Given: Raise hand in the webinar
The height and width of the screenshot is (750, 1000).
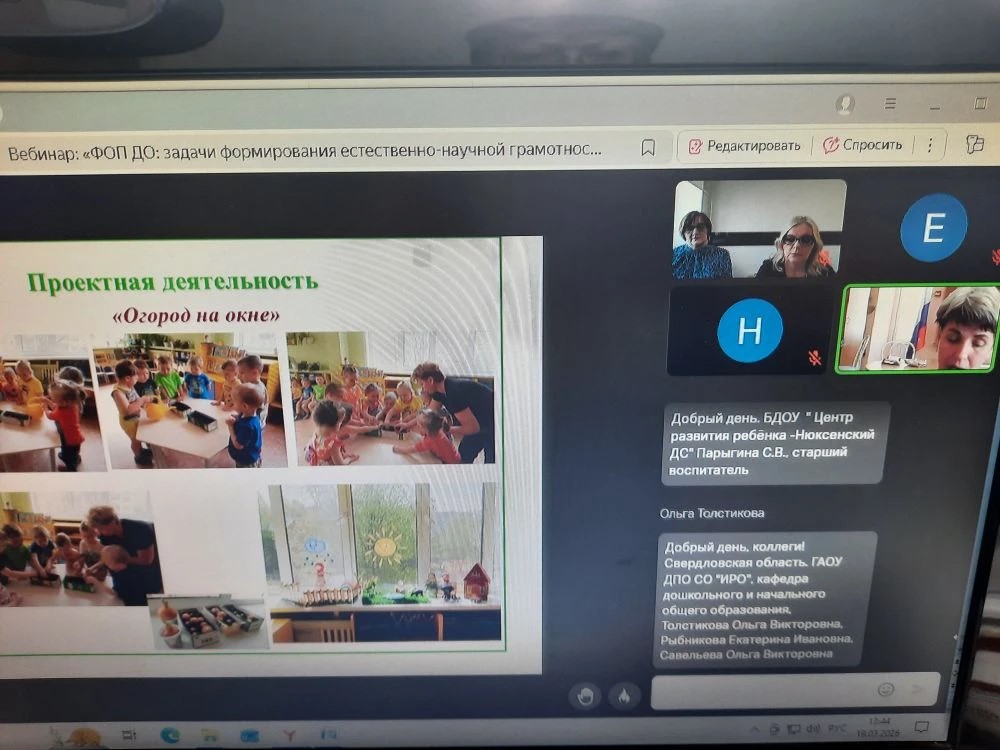Looking at the screenshot, I should pos(587,695).
